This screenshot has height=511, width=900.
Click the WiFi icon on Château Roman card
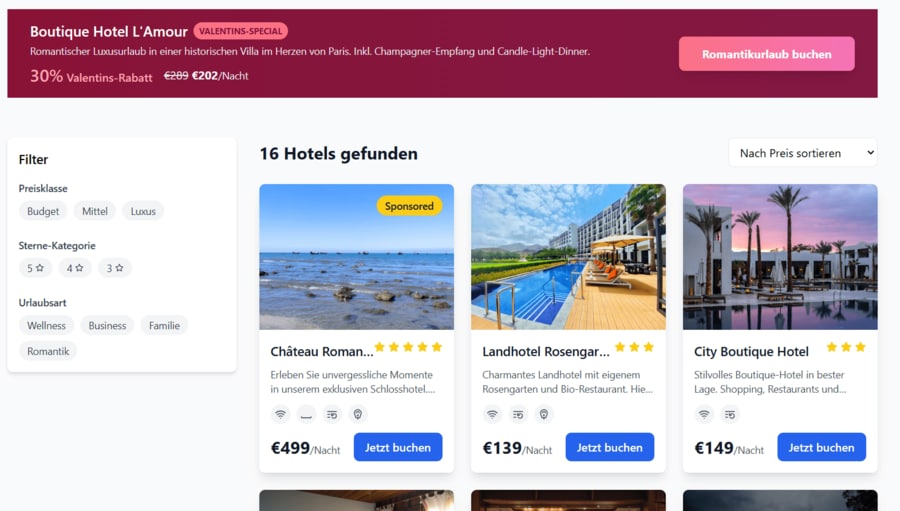280,414
